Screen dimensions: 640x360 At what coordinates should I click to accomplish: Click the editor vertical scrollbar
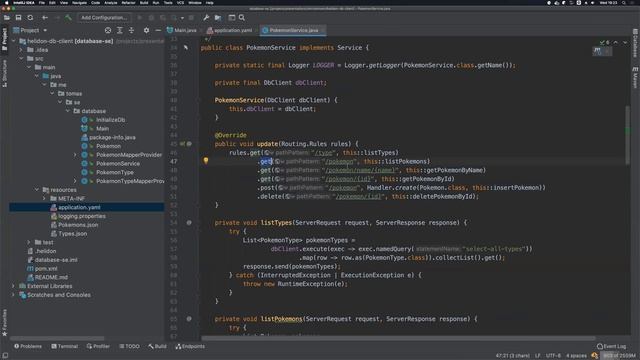[x=627, y=135]
